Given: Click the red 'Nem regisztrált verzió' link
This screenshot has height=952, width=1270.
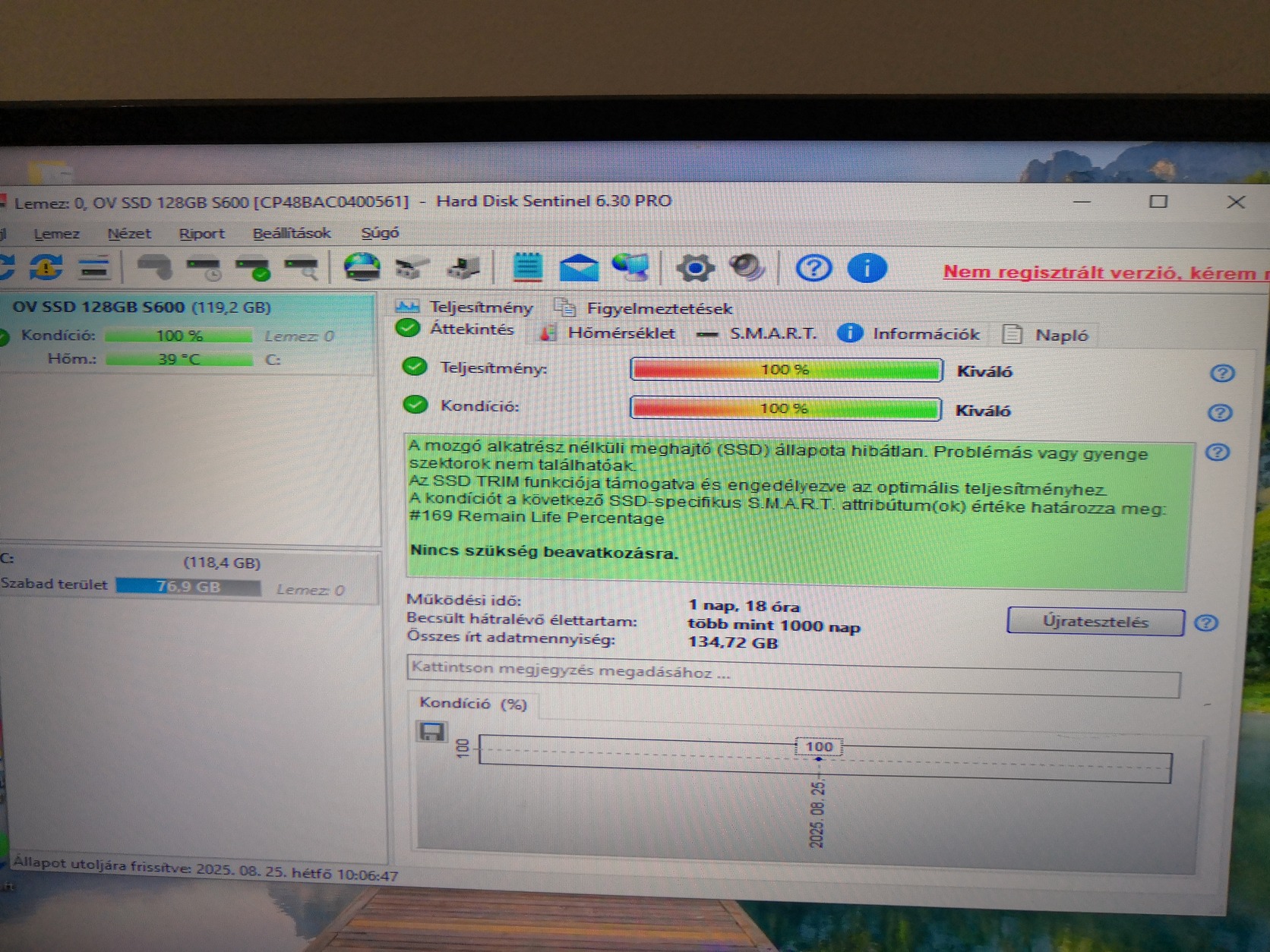Looking at the screenshot, I should pos(1105,273).
